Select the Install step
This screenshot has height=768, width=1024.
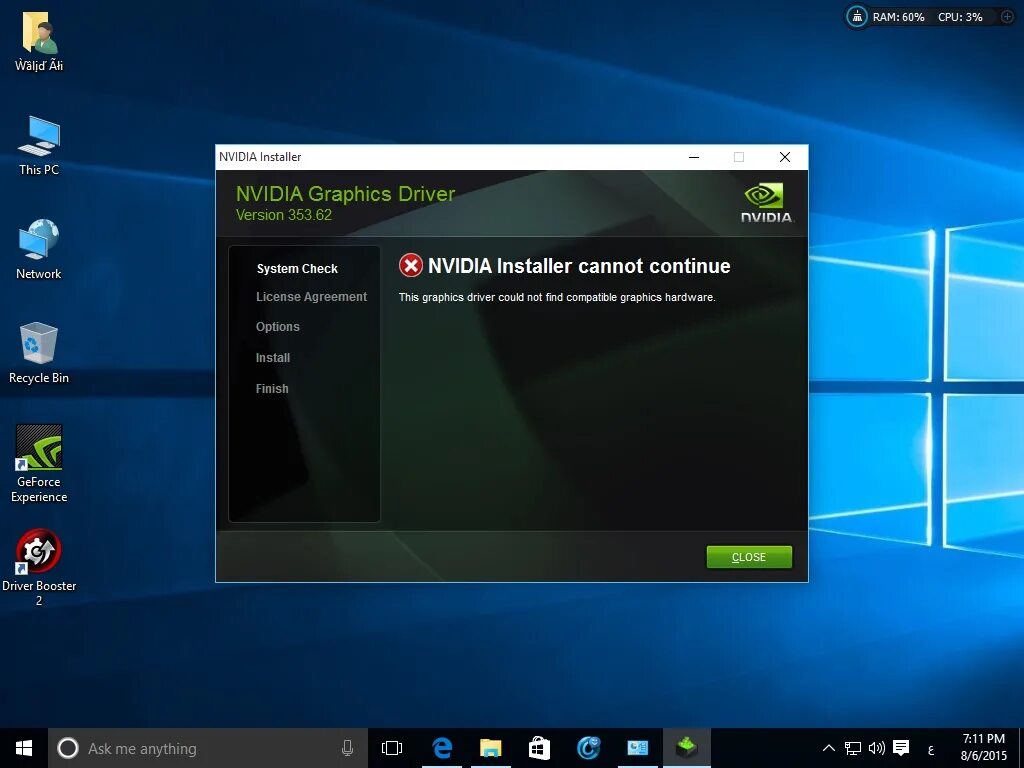click(x=273, y=357)
